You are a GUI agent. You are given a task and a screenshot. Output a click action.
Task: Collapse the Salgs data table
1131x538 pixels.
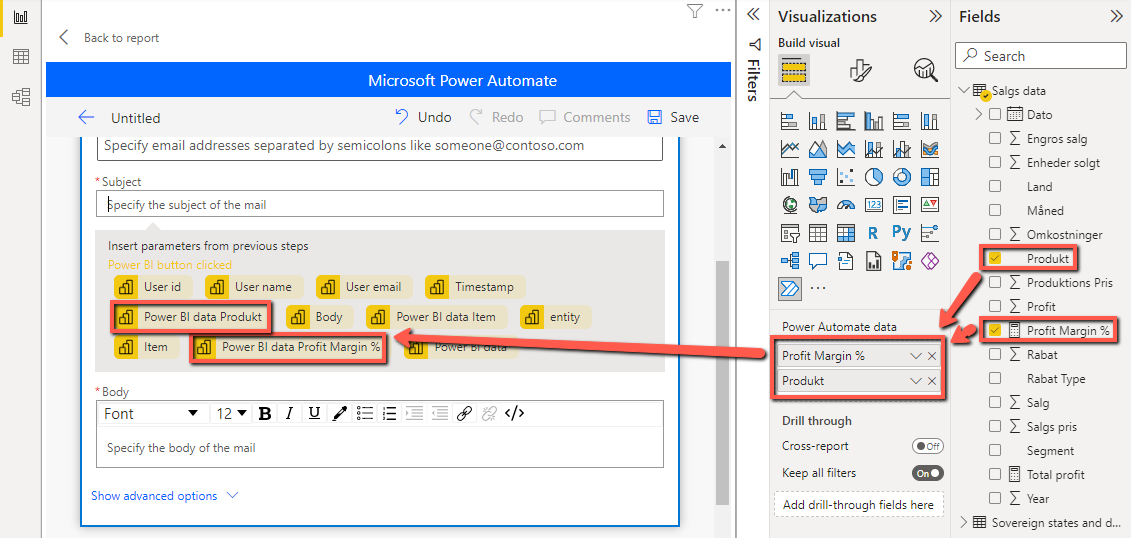point(964,90)
